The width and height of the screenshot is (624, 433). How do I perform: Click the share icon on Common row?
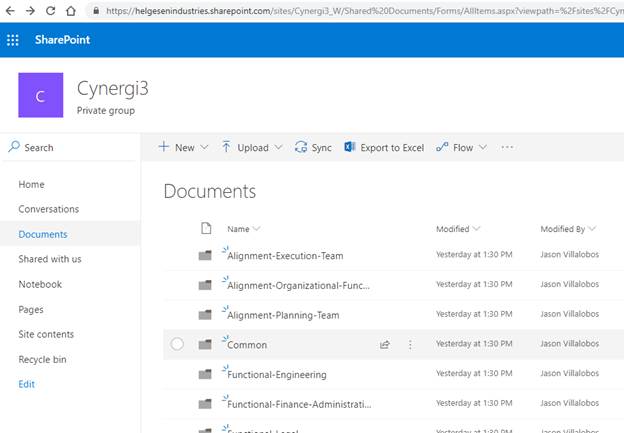[x=384, y=345]
